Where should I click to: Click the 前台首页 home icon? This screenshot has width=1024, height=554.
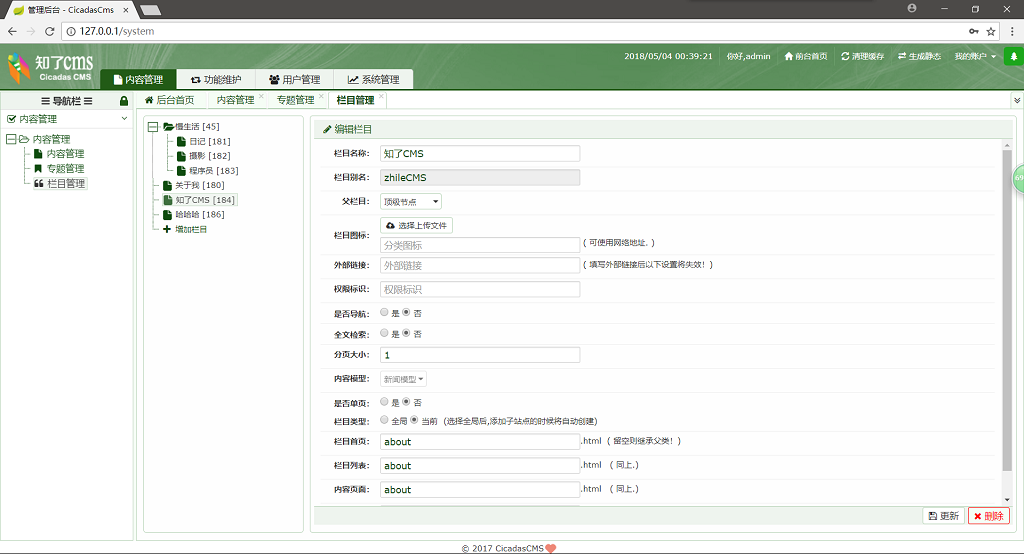point(789,56)
